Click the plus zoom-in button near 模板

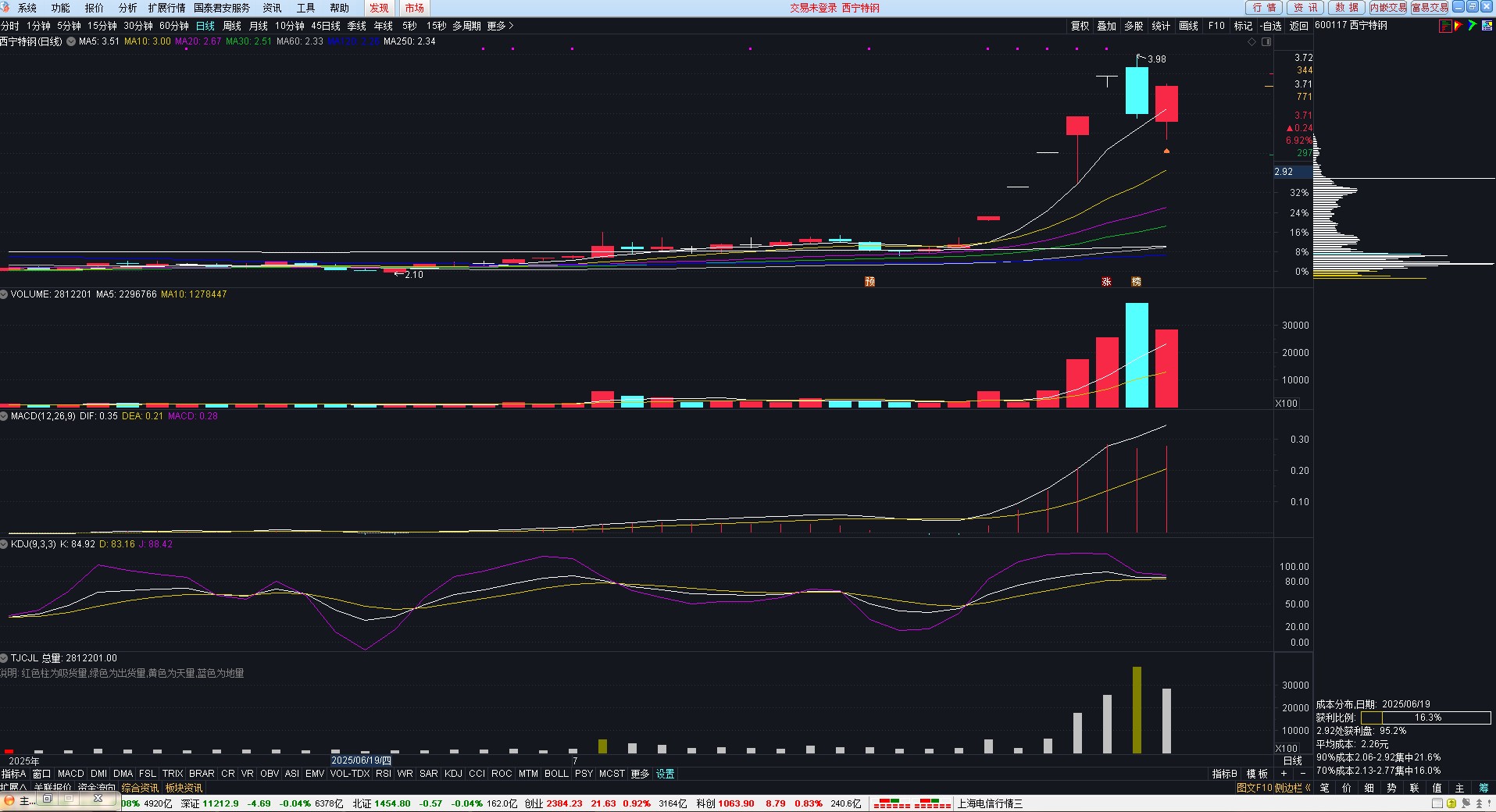[1284, 774]
